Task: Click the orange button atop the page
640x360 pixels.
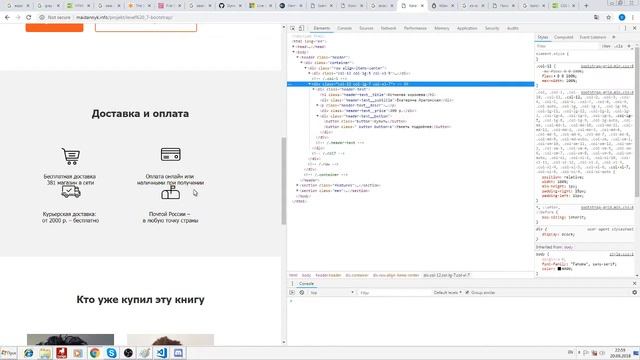Action: click(x=54, y=27)
